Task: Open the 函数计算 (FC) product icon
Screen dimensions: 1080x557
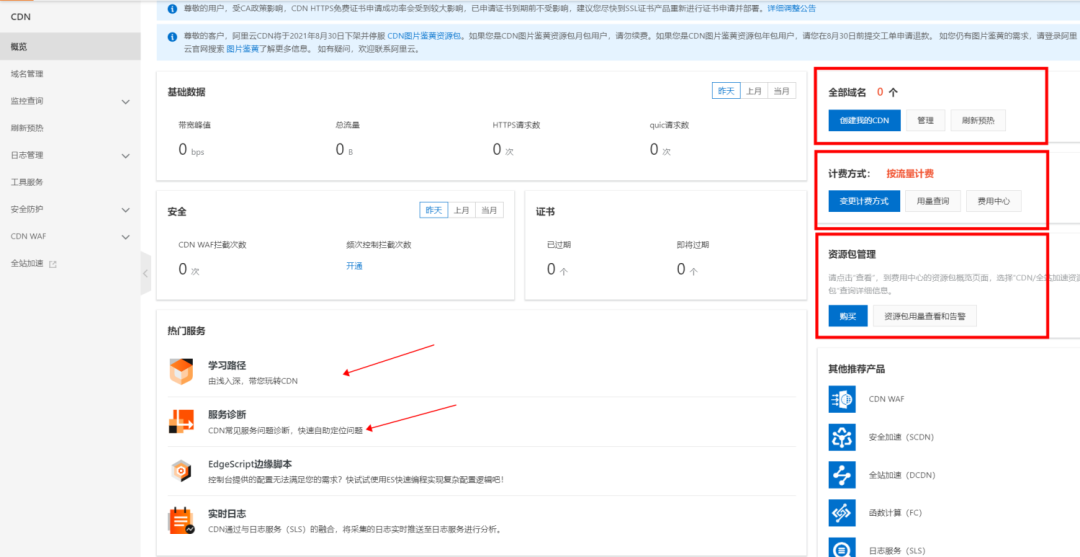Action: pyautogui.click(x=842, y=512)
